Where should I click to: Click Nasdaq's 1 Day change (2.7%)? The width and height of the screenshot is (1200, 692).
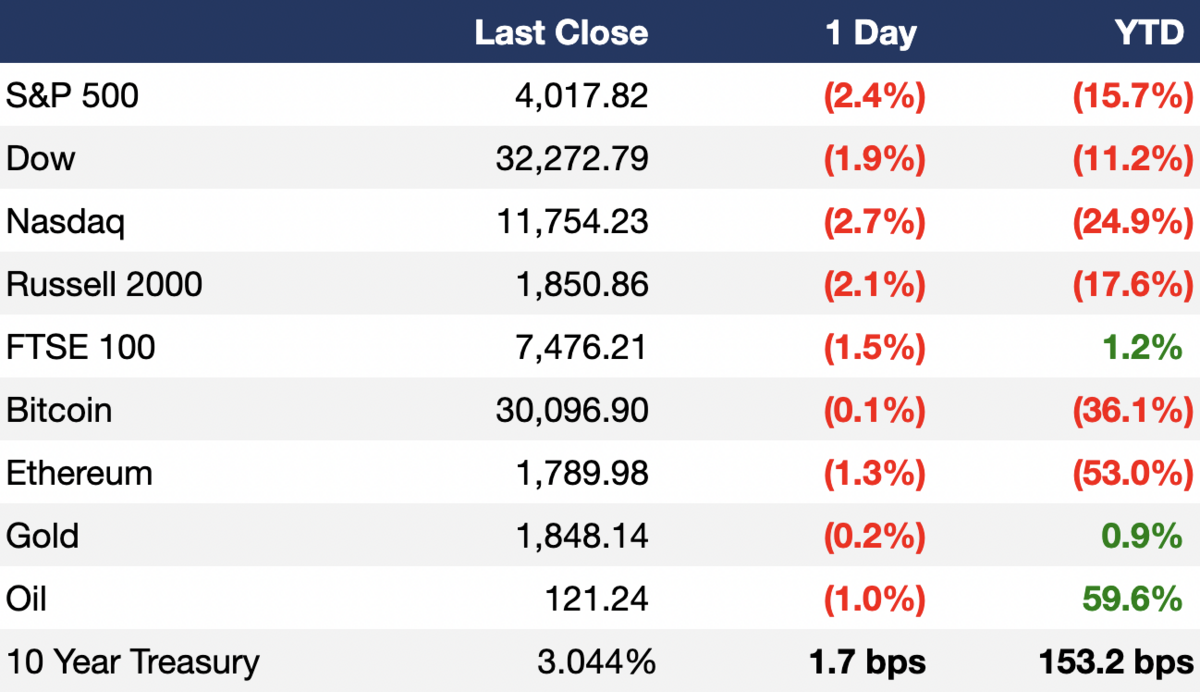point(874,221)
